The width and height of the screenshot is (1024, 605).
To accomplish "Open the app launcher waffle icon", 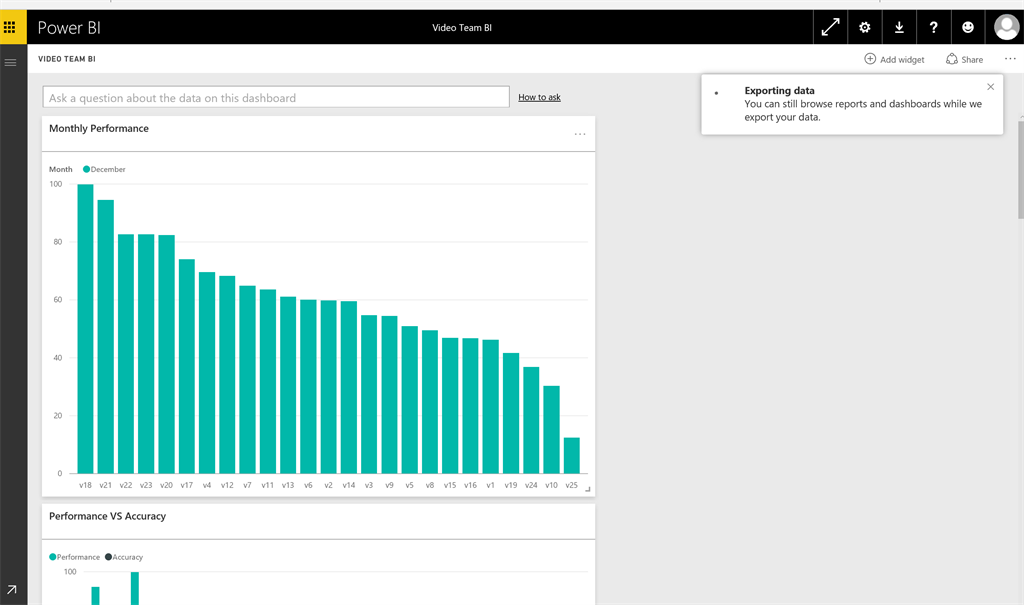I will coord(10,27).
